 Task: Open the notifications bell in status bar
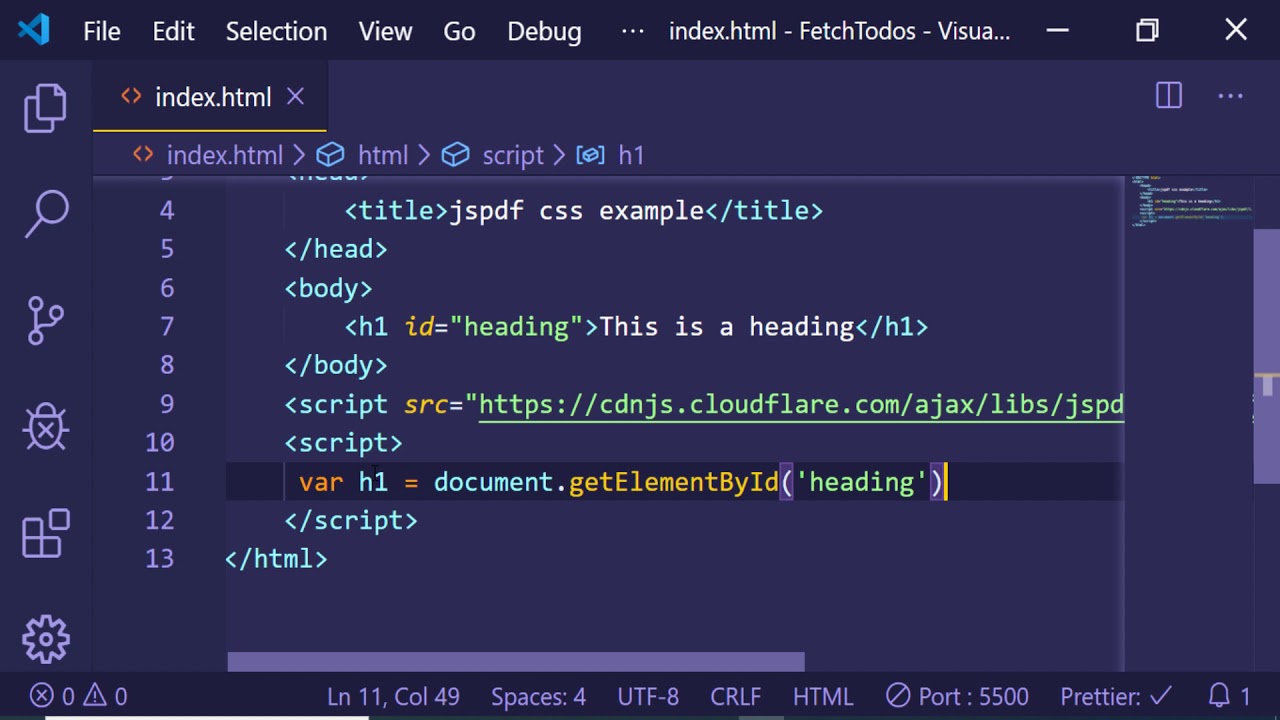pyautogui.click(x=1229, y=696)
